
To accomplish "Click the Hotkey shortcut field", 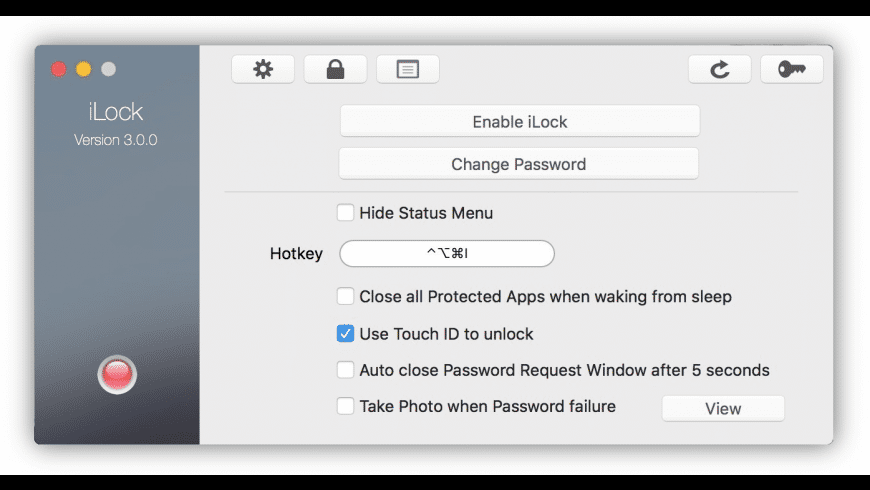I will [447, 254].
